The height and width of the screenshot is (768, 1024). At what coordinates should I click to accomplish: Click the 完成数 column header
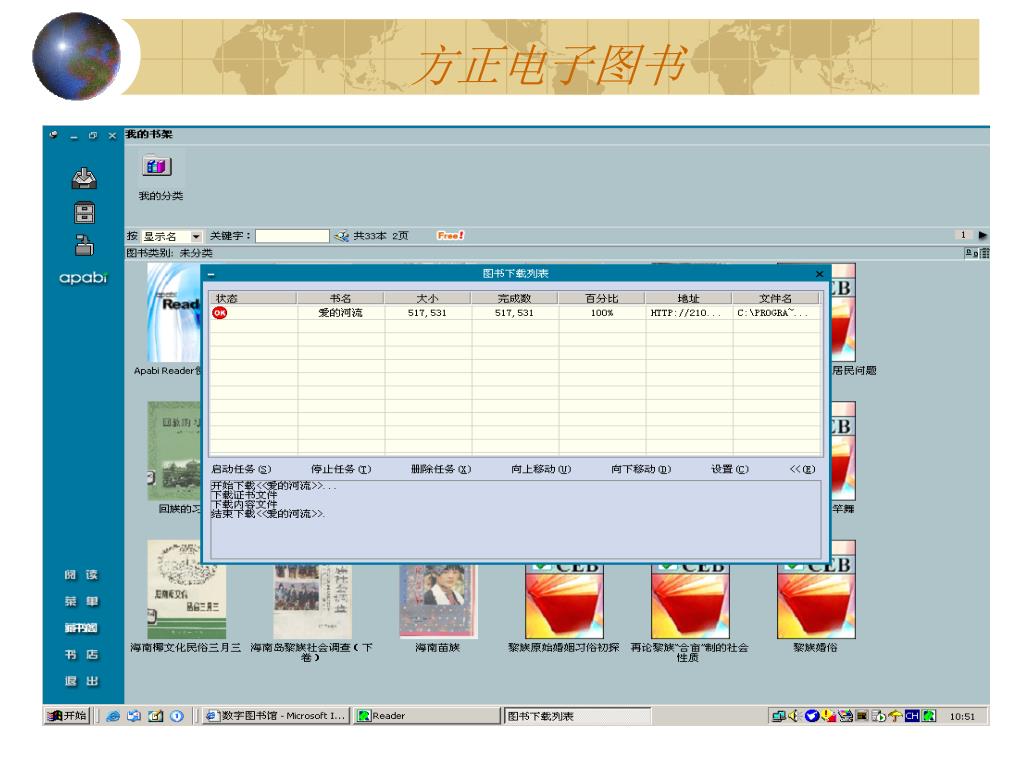pos(514,298)
